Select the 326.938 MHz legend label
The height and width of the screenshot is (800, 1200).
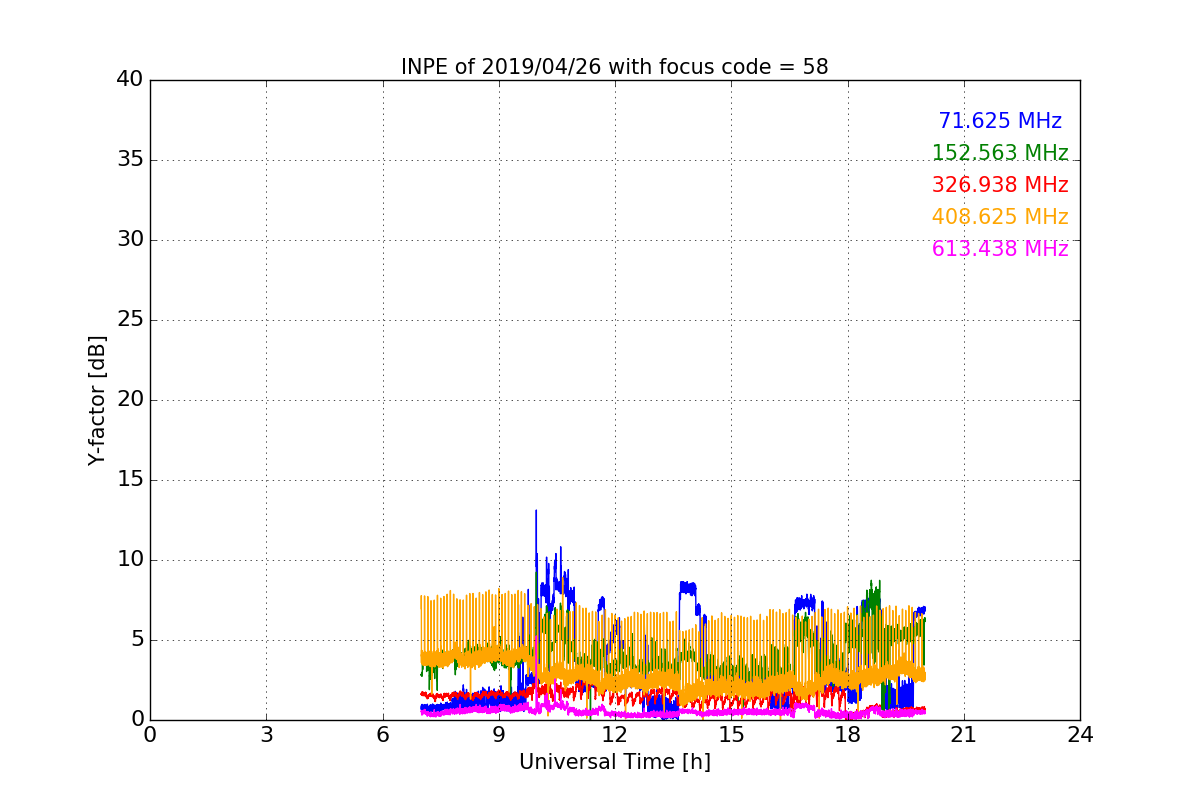(x=1000, y=185)
